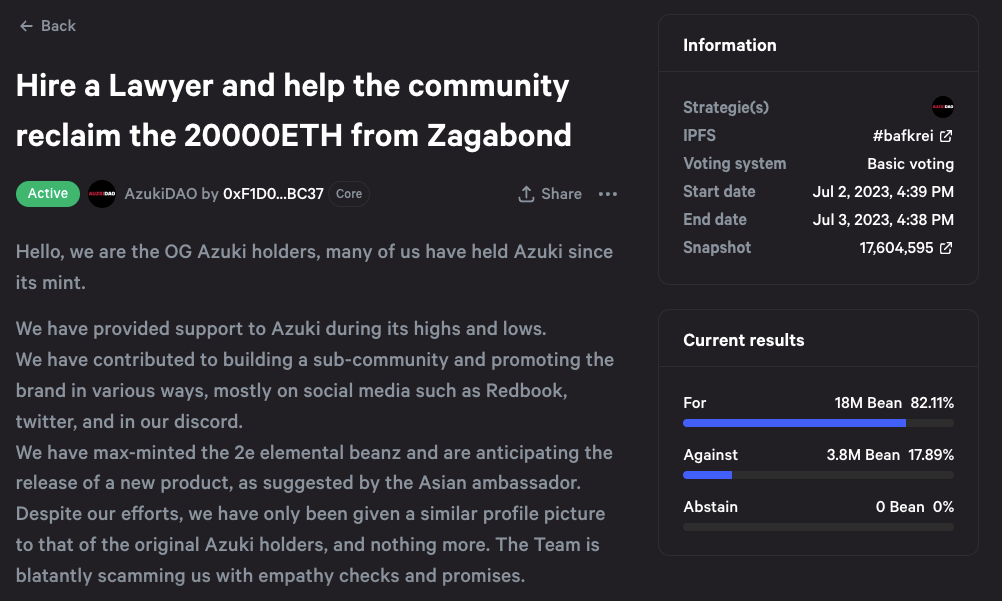1002x601 pixels.
Task: Open the AzukiDAO space link
Action: pos(160,194)
